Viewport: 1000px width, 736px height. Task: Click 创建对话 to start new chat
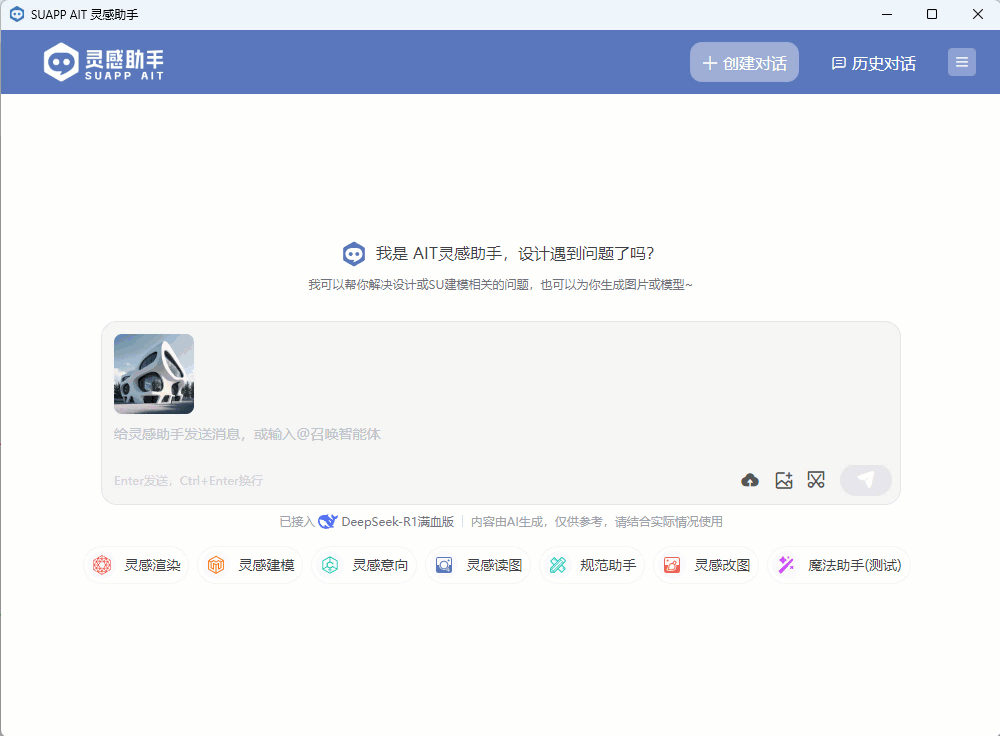(x=744, y=63)
